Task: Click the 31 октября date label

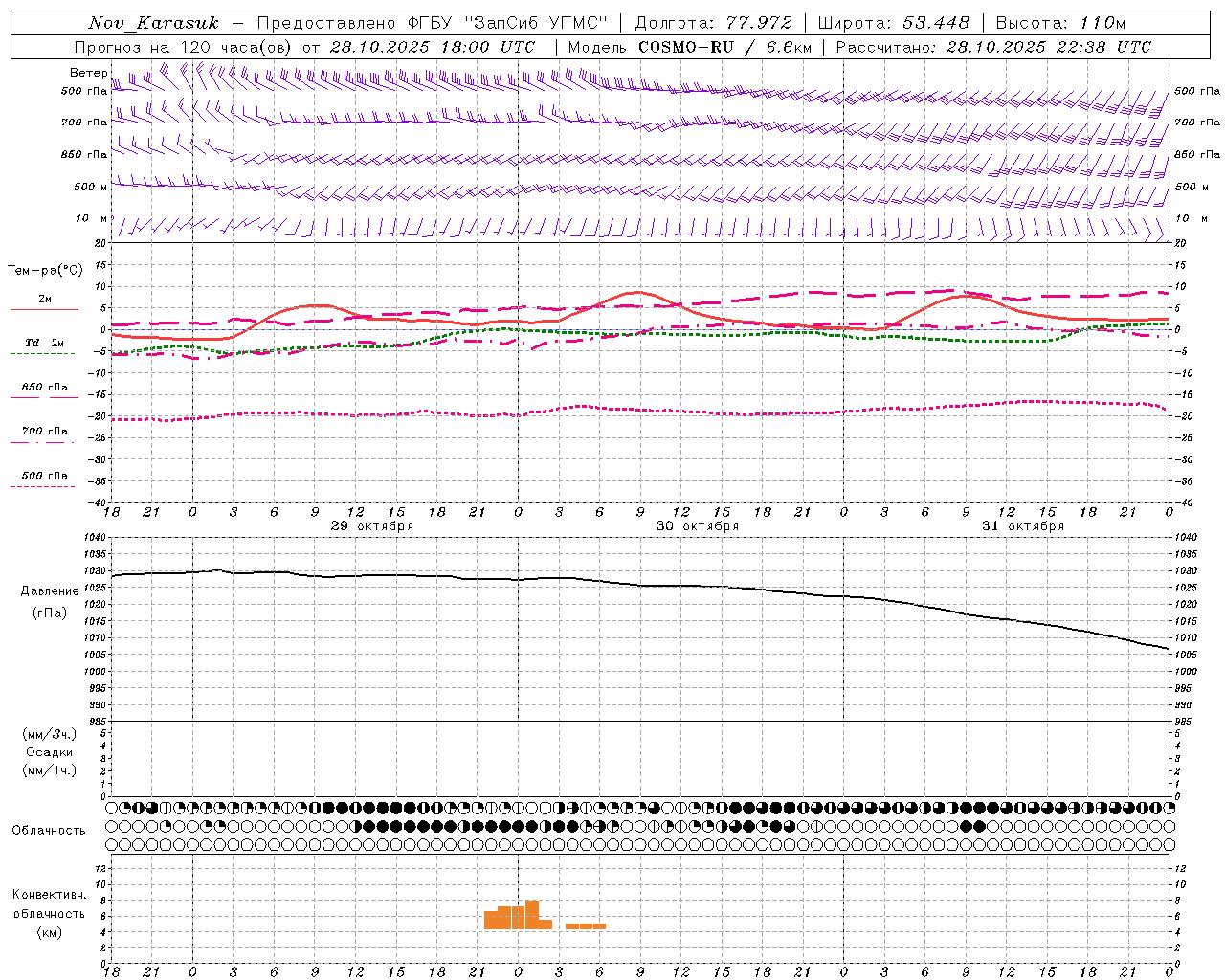Action: click(1023, 526)
